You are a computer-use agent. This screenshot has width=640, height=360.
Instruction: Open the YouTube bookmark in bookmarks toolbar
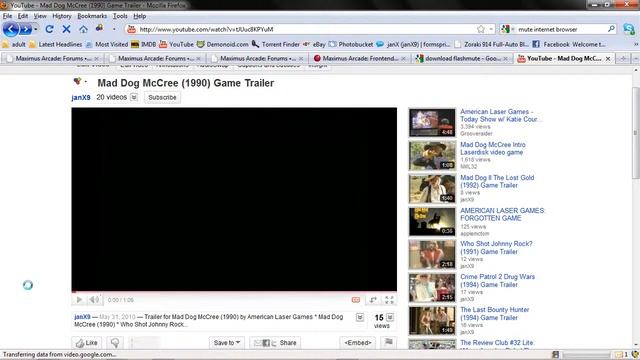click(176, 44)
